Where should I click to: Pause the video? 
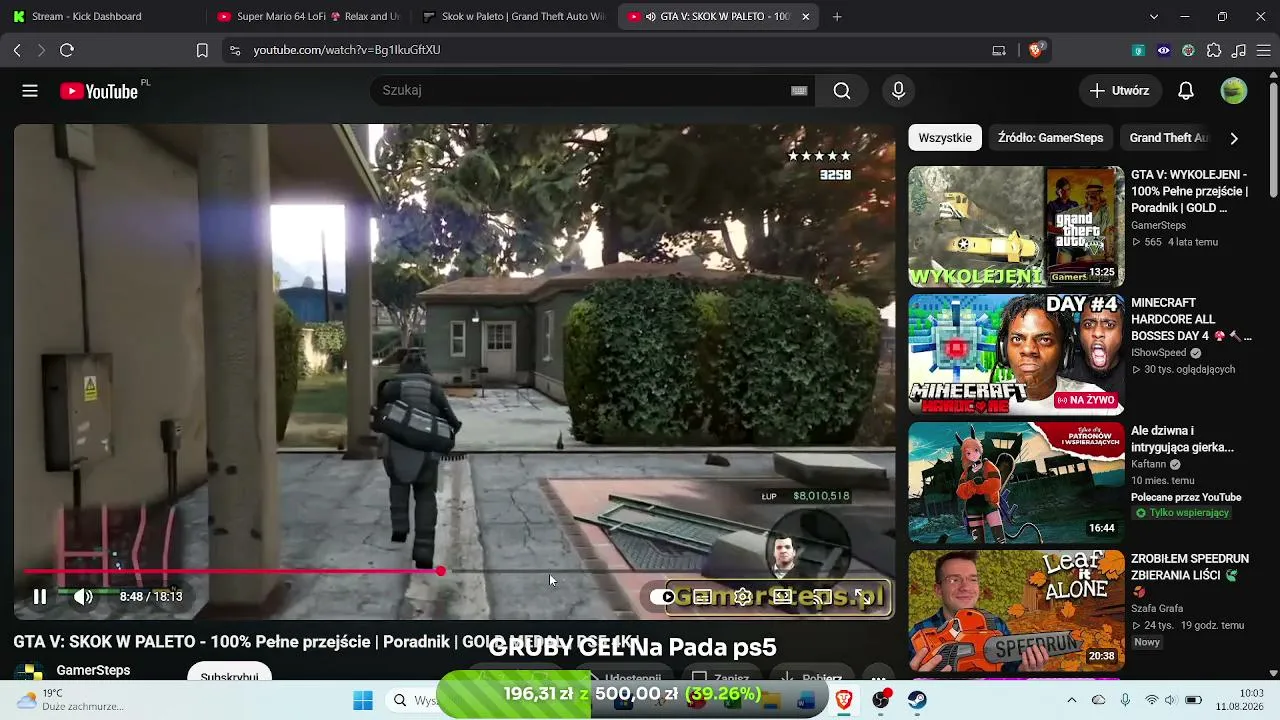pyautogui.click(x=40, y=597)
